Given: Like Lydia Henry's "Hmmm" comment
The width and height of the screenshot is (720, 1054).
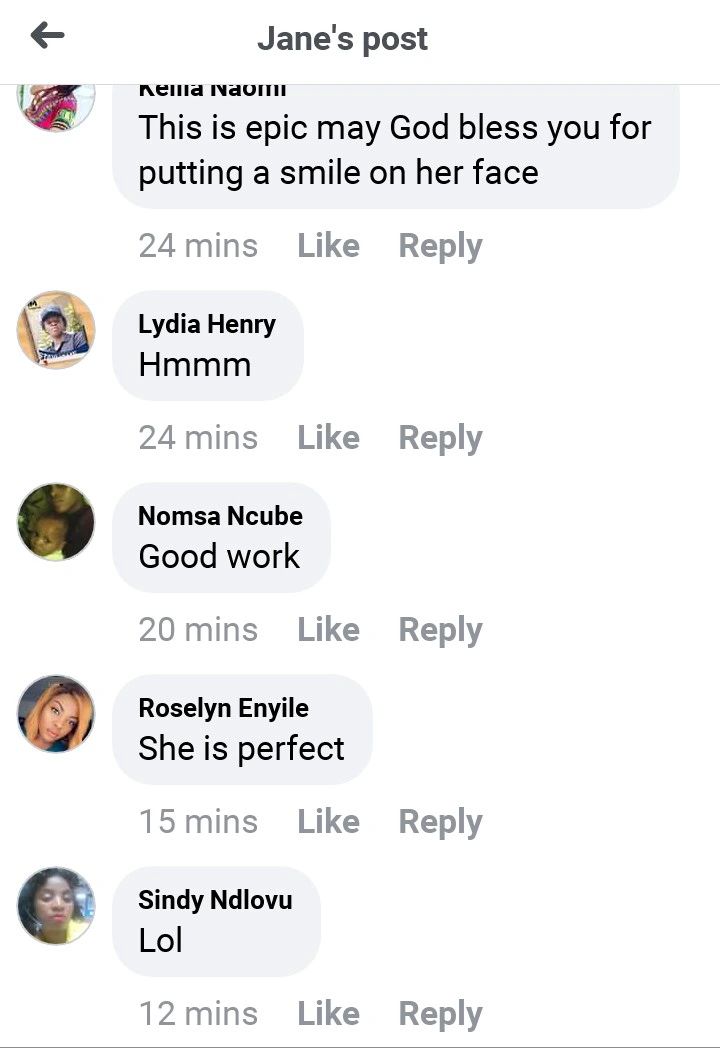Looking at the screenshot, I should pyautogui.click(x=328, y=438).
